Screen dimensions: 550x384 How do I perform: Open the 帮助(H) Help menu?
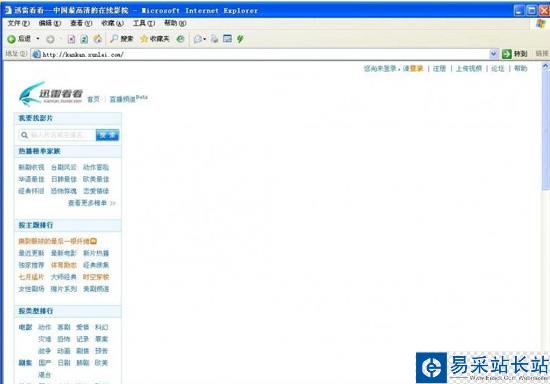(175, 23)
